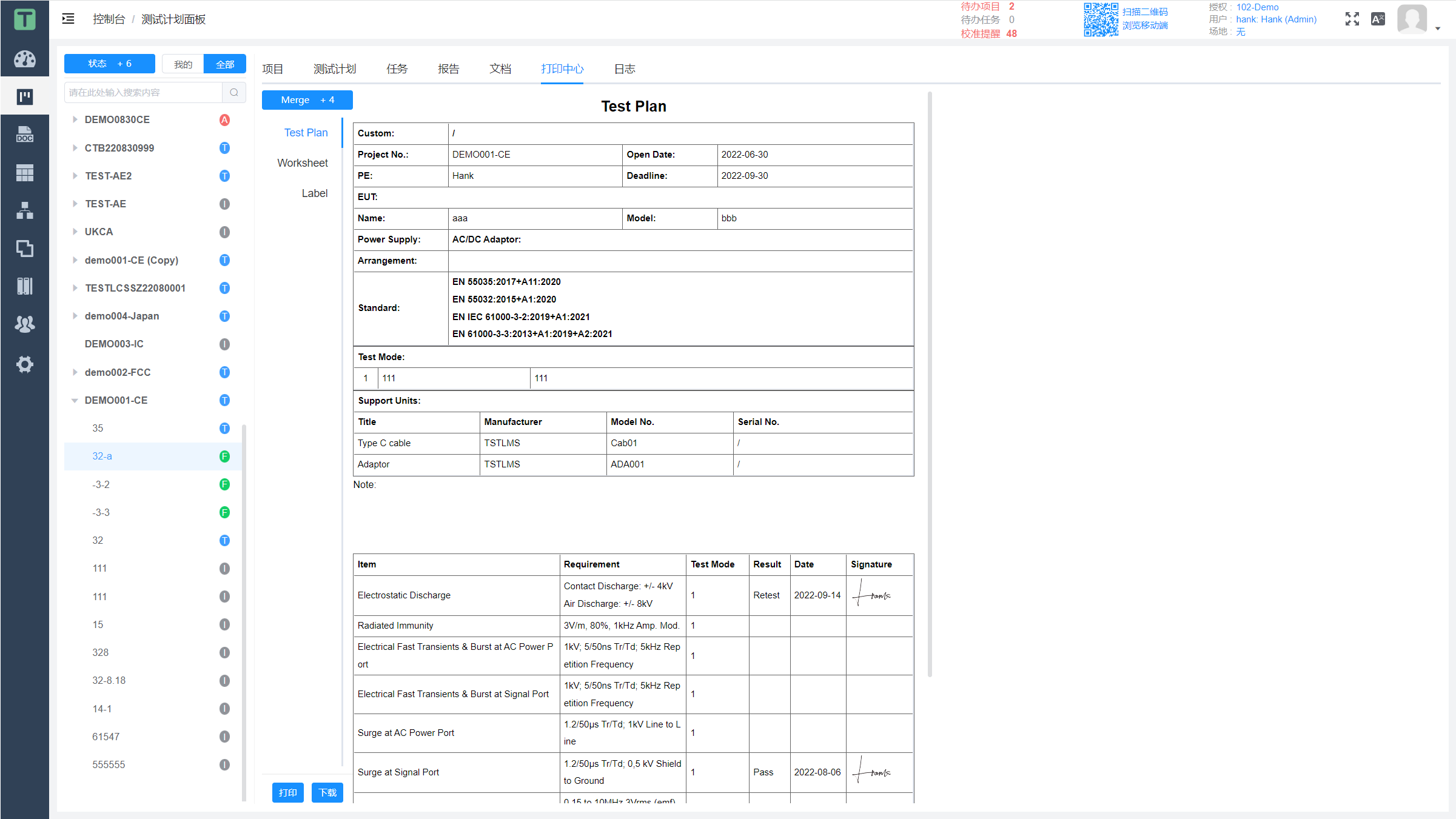The height and width of the screenshot is (819, 1456).
Task: Open the library books sidebar icon
Action: pos(24,286)
